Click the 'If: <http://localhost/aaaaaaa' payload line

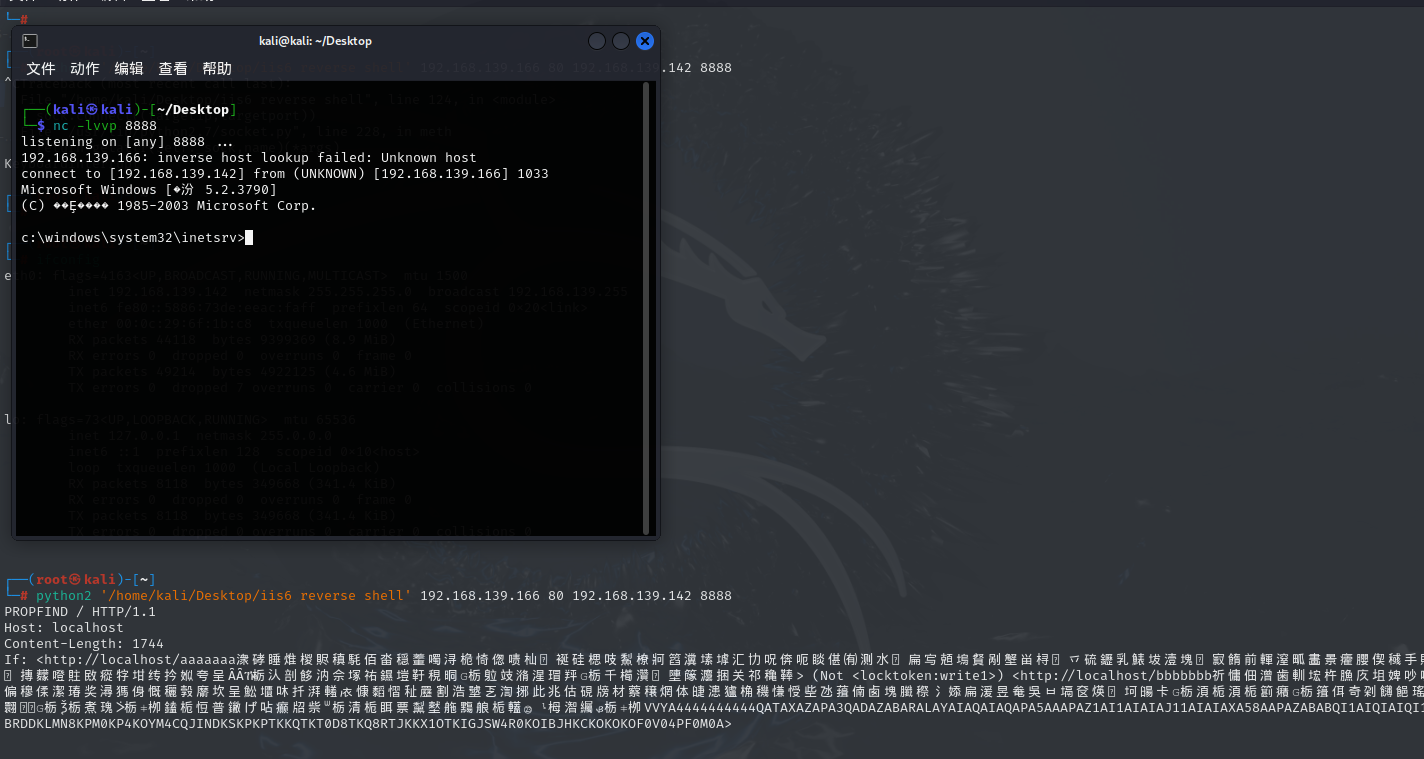point(714,660)
